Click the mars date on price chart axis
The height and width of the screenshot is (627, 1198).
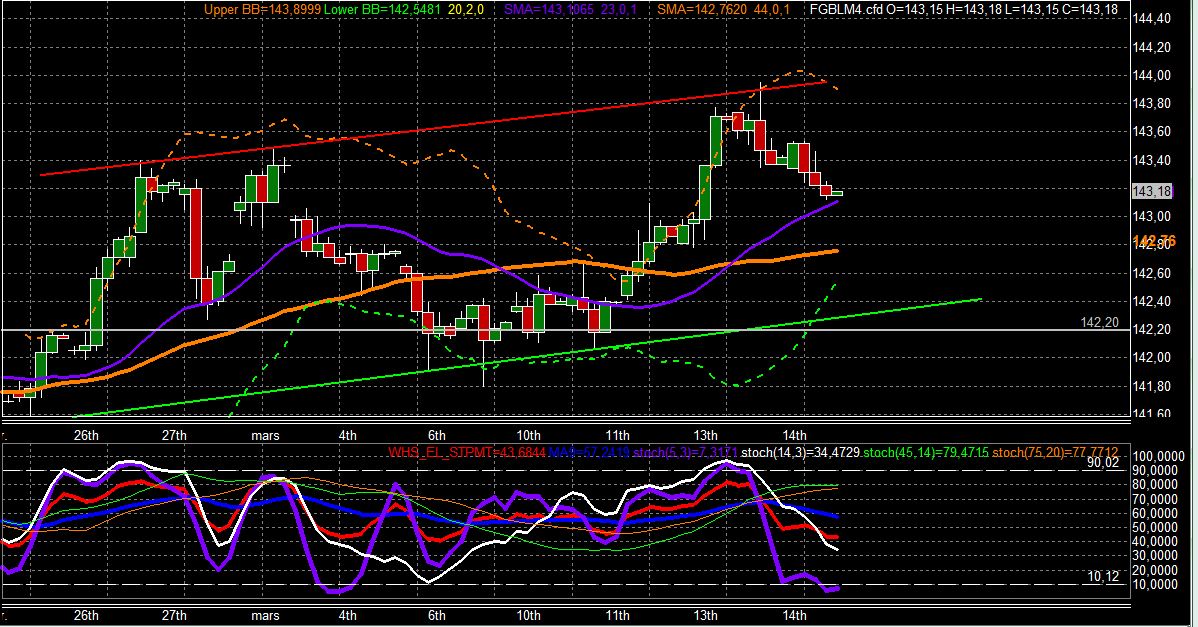[265, 435]
